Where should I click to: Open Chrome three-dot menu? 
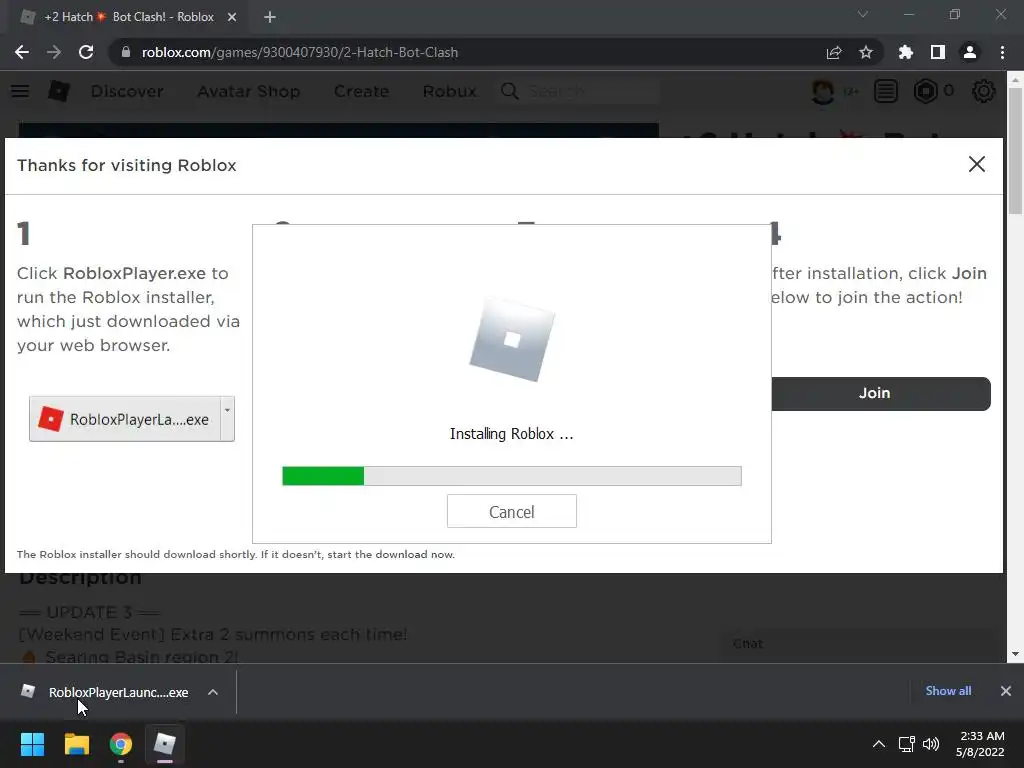coord(1002,52)
